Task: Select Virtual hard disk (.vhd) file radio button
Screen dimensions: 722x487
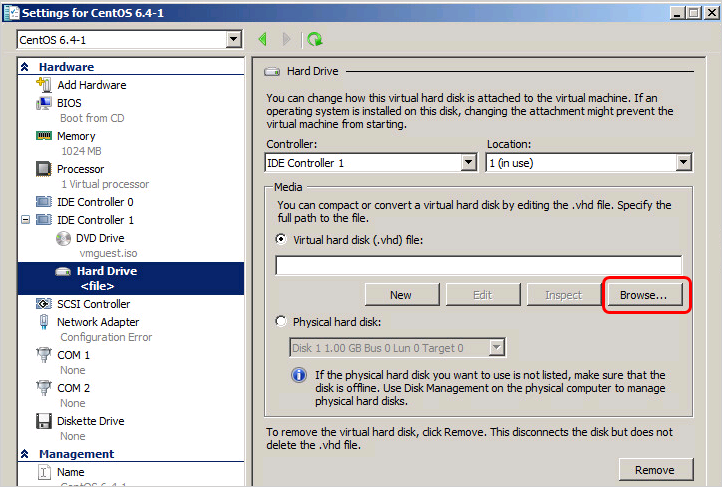Action: coord(282,241)
